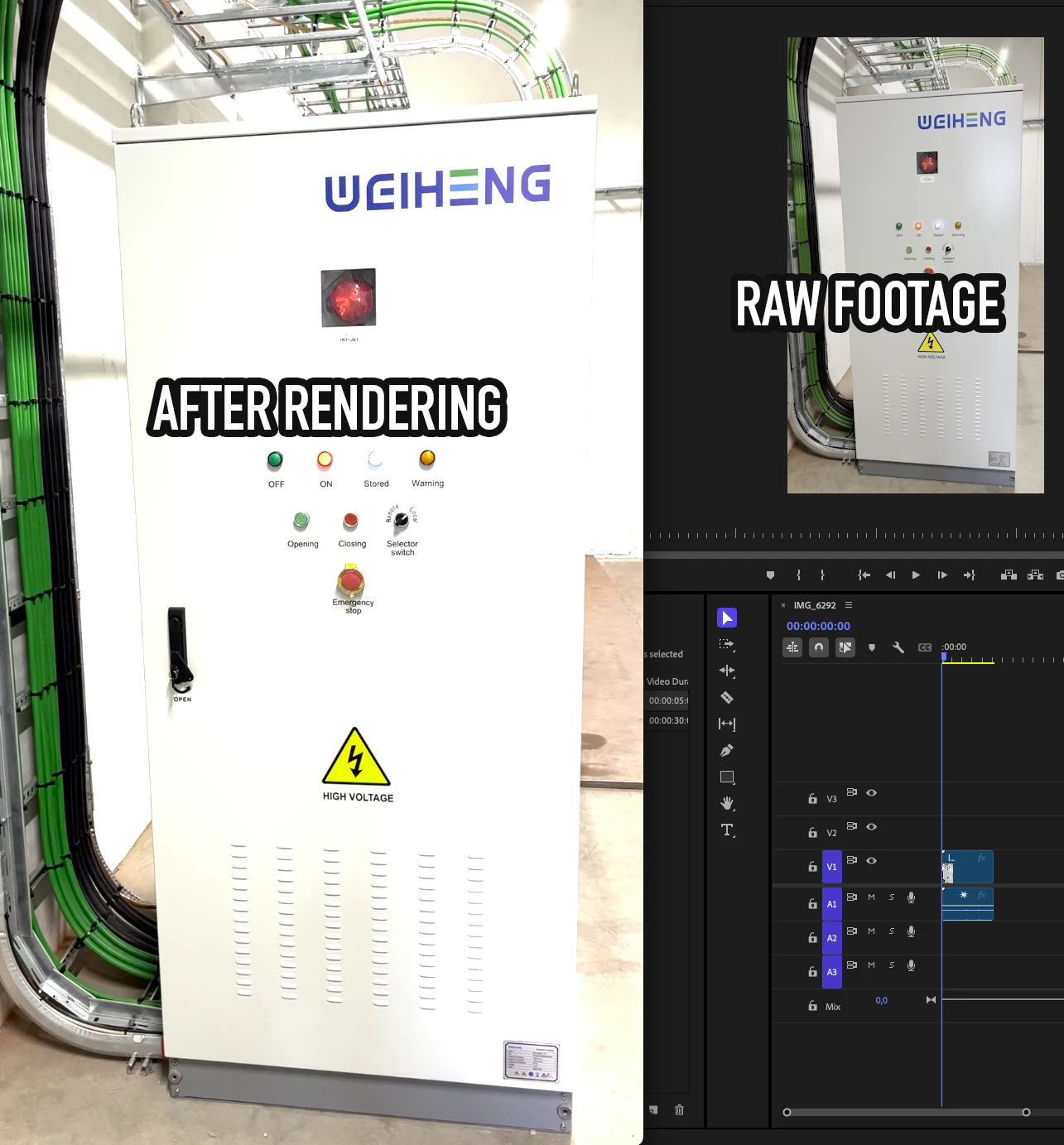Click the timeline playhead marker

[943, 657]
